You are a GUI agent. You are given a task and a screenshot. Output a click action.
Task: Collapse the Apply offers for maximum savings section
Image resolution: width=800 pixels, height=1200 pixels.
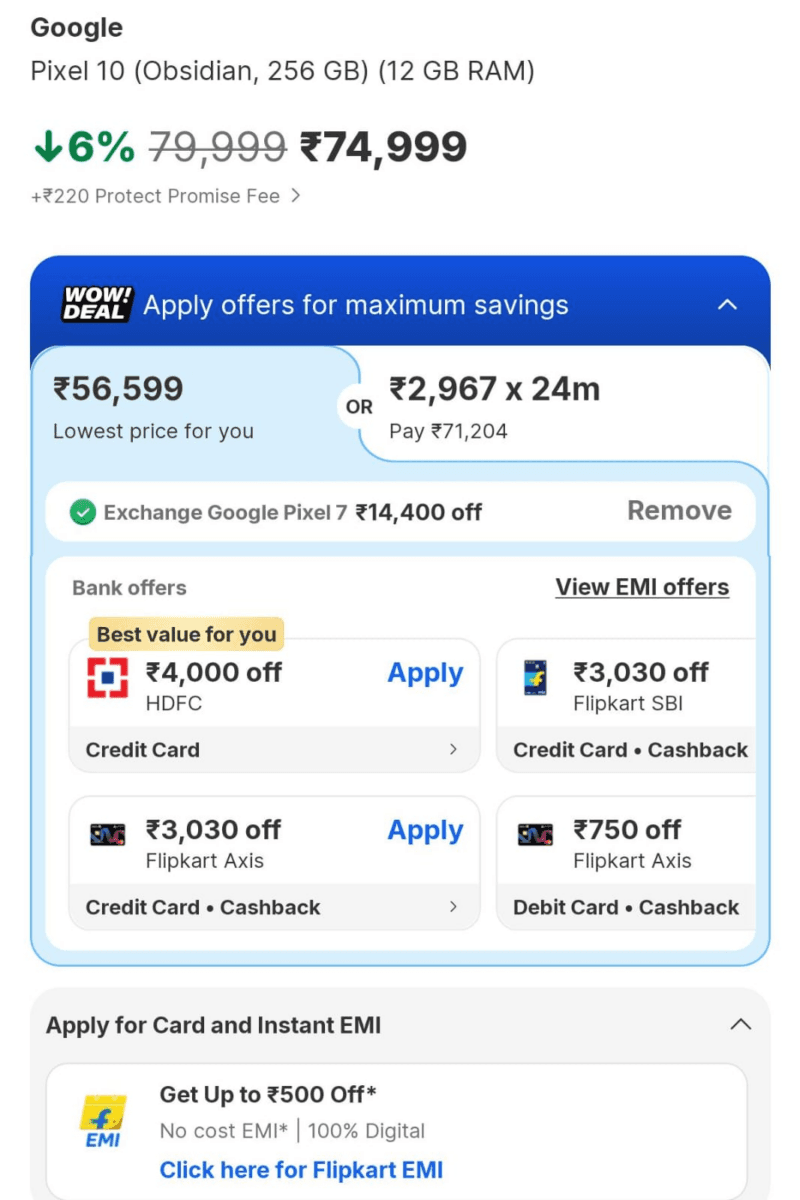tap(728, 305)
